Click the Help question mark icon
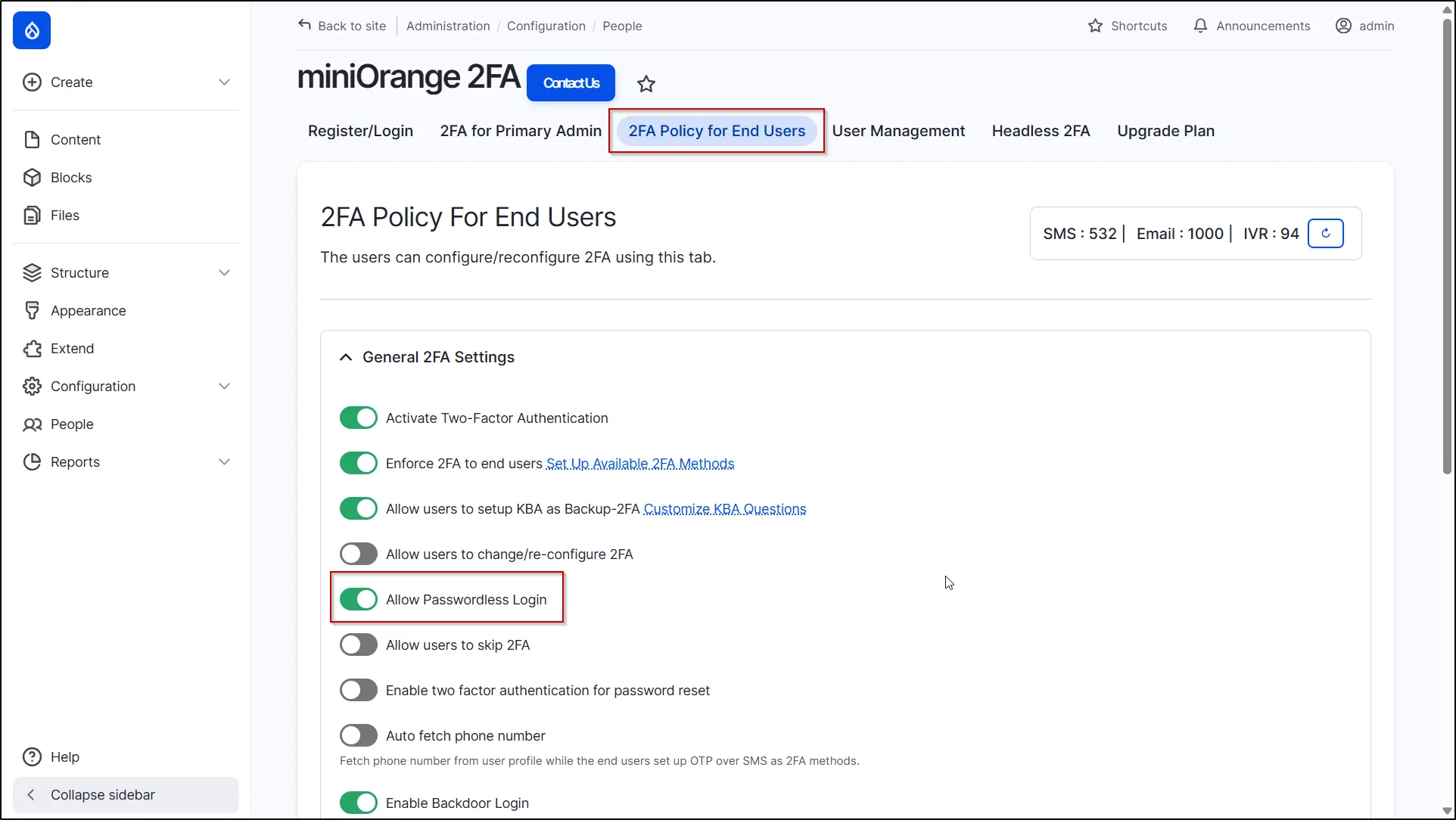The height and width of the screenshot is (820, 1456). (32, 756)
